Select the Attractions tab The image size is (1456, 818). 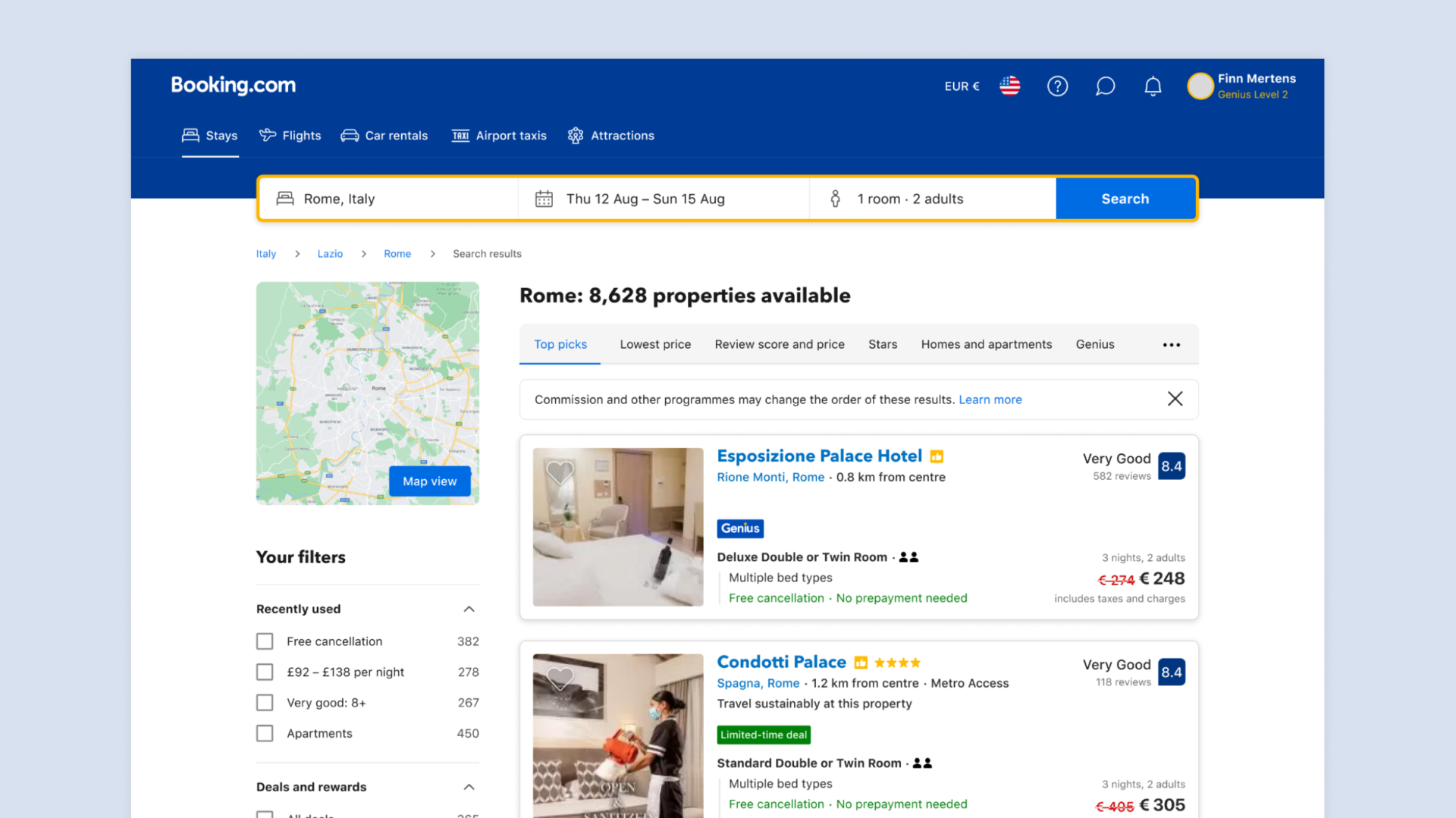[x=610, y=136]
